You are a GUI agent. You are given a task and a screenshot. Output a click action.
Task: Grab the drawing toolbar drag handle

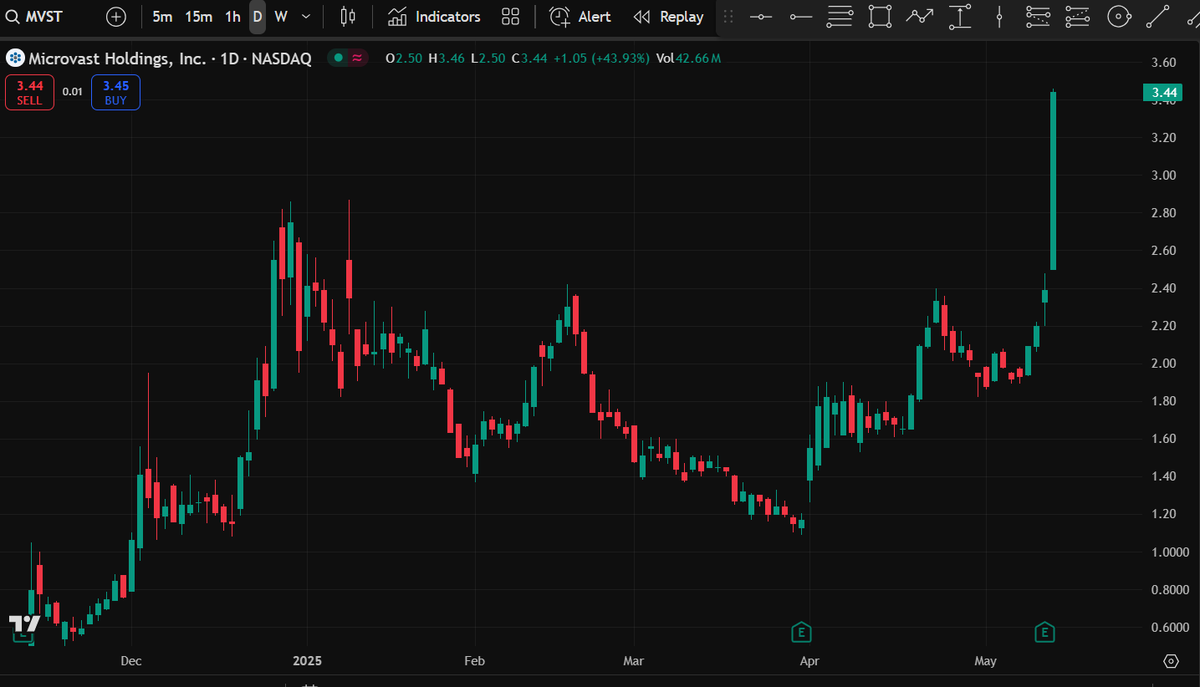click(x=728, y=17)
